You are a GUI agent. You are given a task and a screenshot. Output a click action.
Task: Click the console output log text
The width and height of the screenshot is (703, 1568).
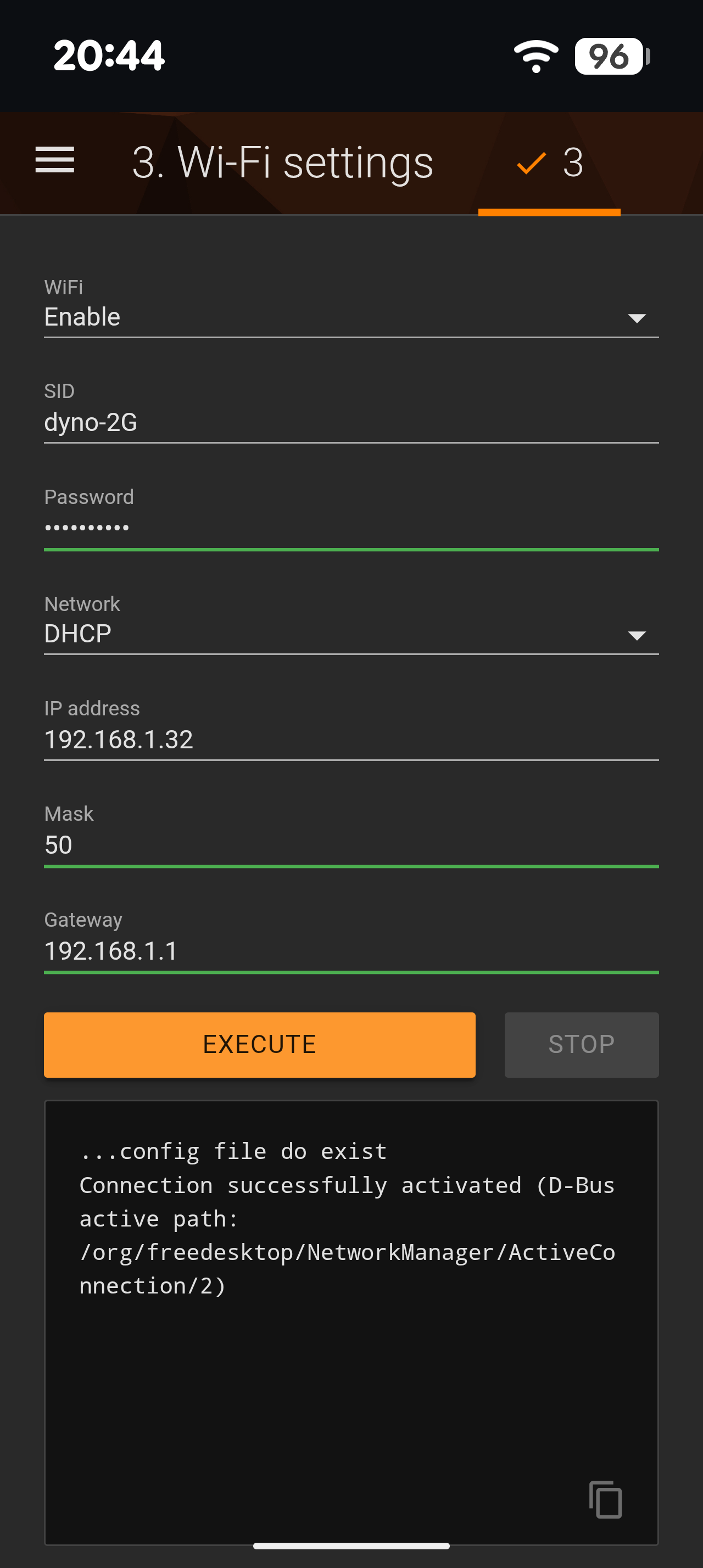[347, 1217]
